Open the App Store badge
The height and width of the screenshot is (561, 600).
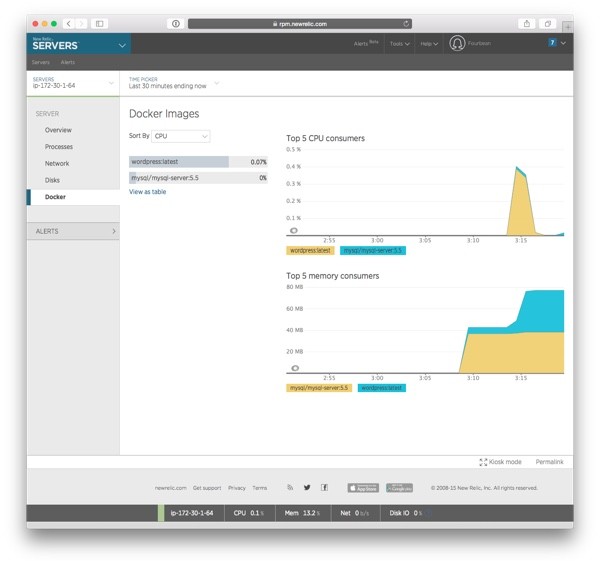(363, 488)
